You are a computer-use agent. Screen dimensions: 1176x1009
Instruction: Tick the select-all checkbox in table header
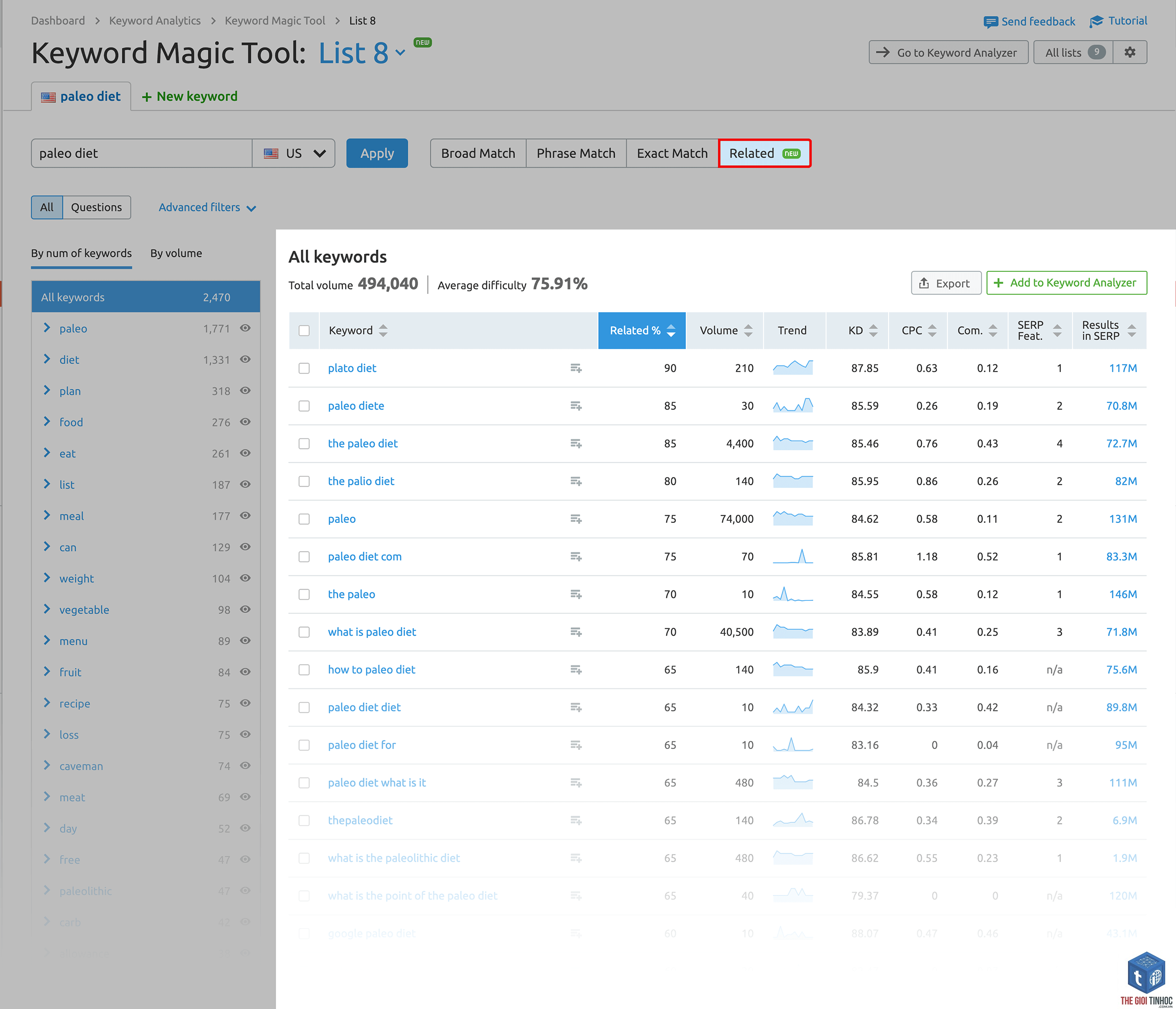(x=304, y=331)
